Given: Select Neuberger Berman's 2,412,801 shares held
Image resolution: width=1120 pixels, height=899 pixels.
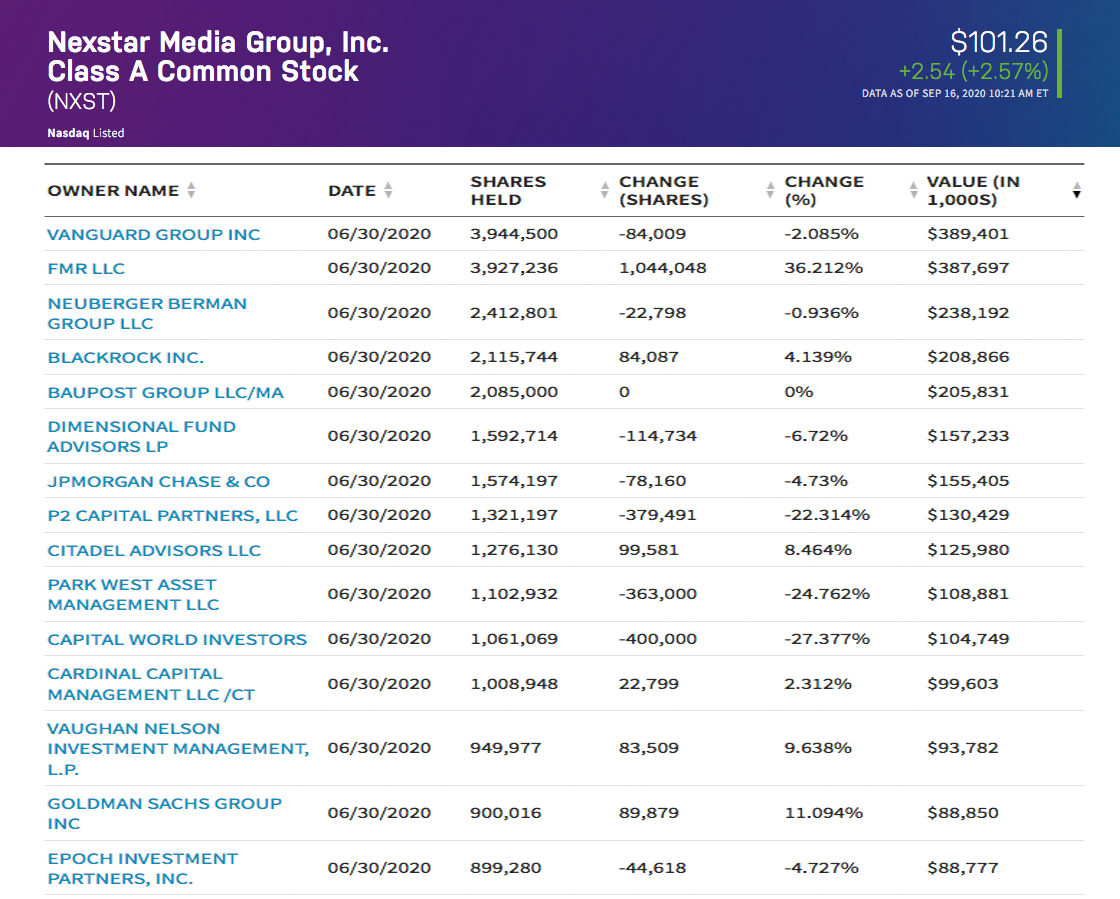Looking at the screenshot, I should 514,313.
